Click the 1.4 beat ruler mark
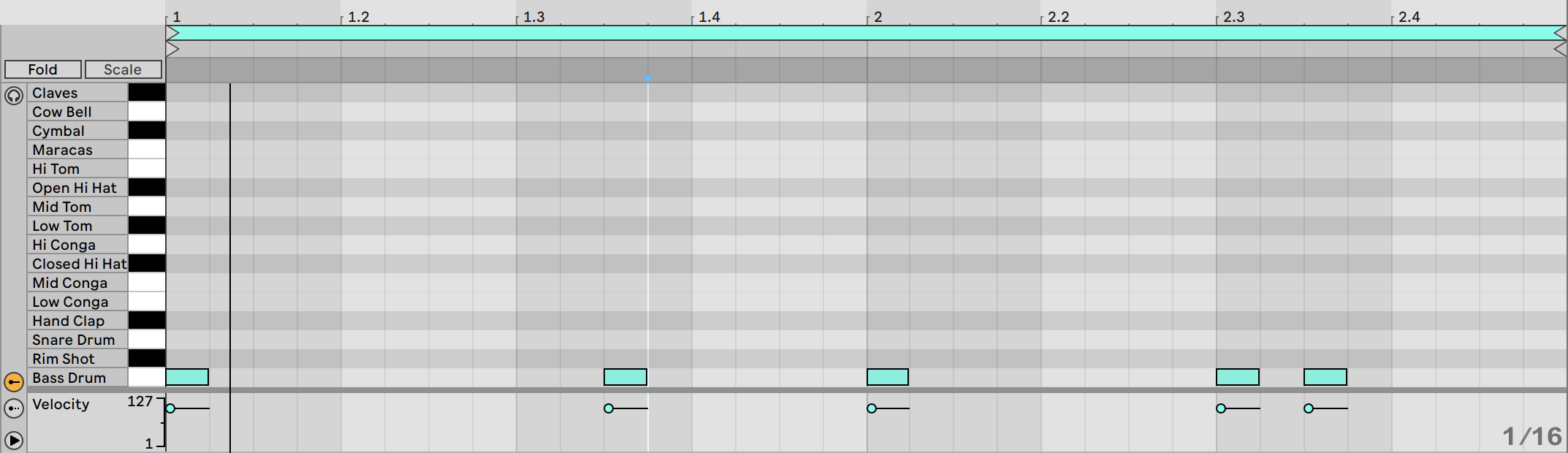The width and height of the screenshot is (1568, 453). [709, 17]
